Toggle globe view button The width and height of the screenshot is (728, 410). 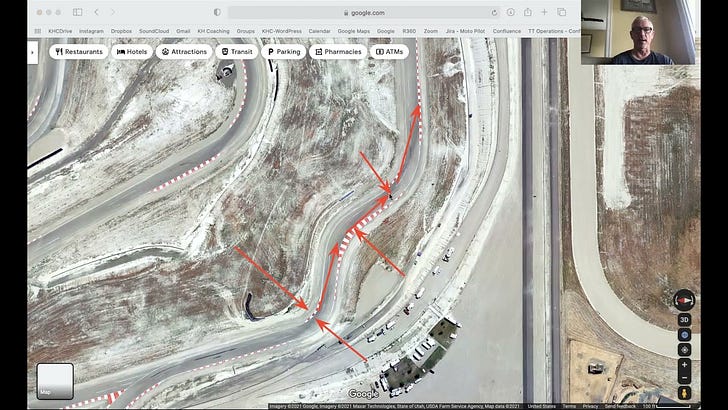(684, 335)
